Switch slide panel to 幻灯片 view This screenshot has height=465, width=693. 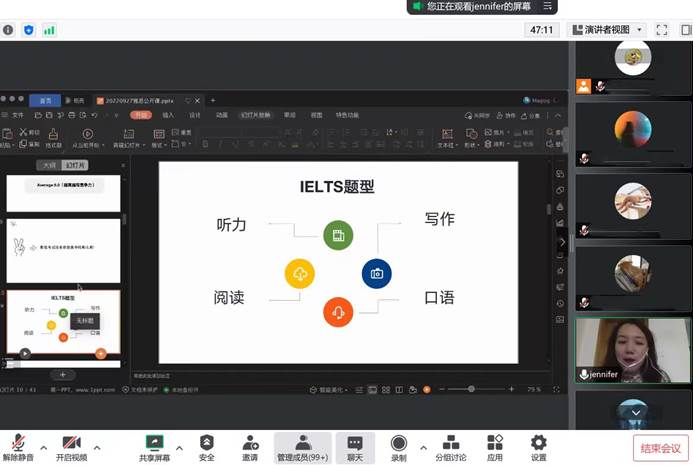75,165
